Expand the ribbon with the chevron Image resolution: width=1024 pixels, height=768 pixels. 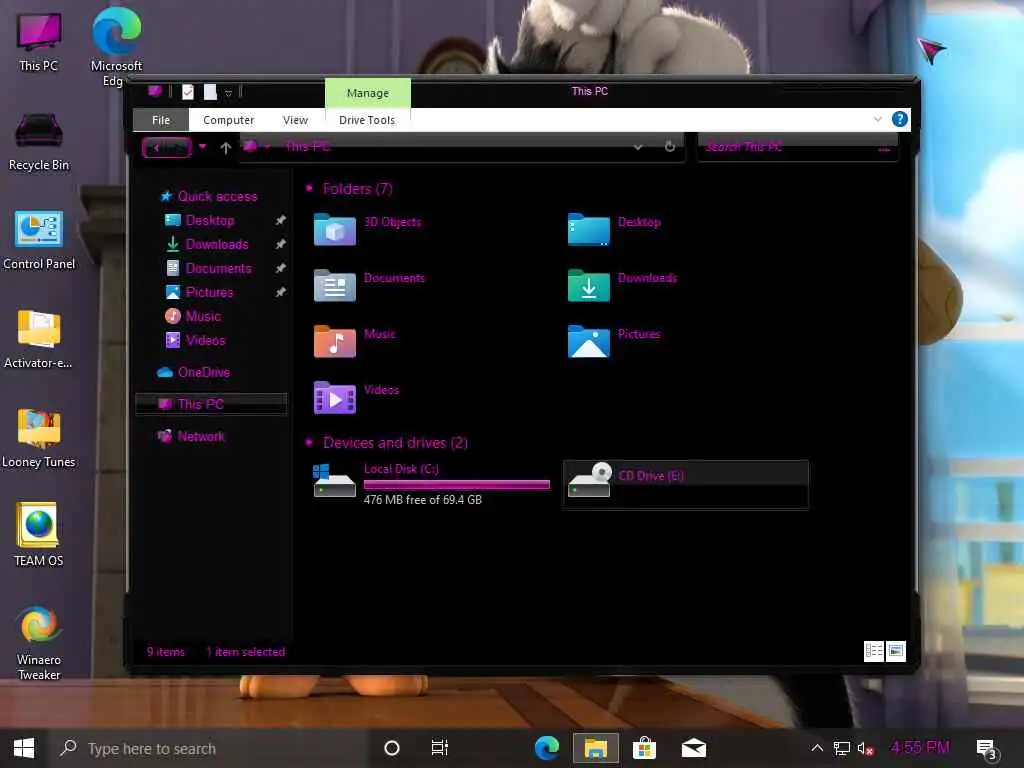[x=878, y=119]
